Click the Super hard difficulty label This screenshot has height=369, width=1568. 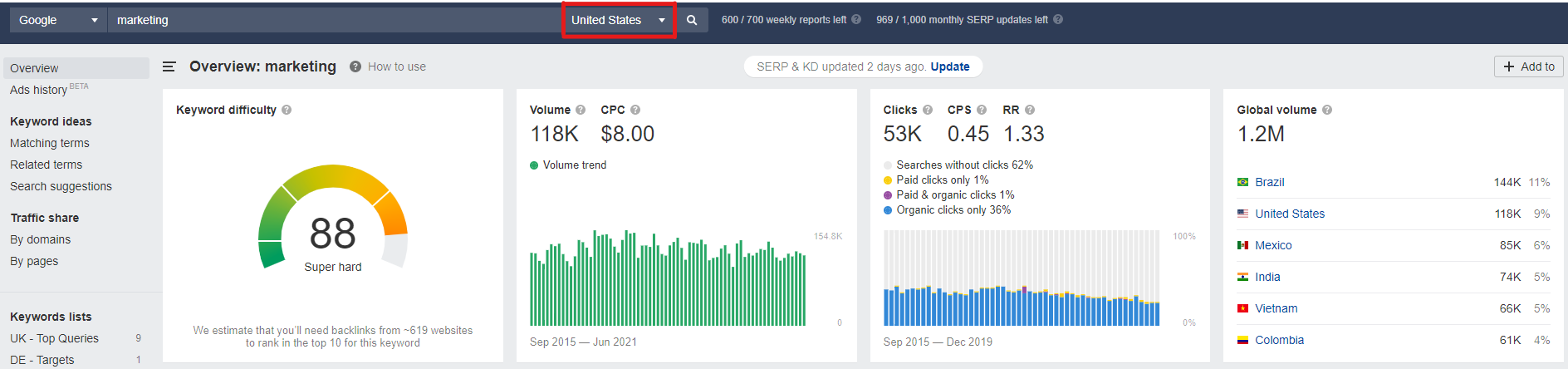[x=333, y=267]
